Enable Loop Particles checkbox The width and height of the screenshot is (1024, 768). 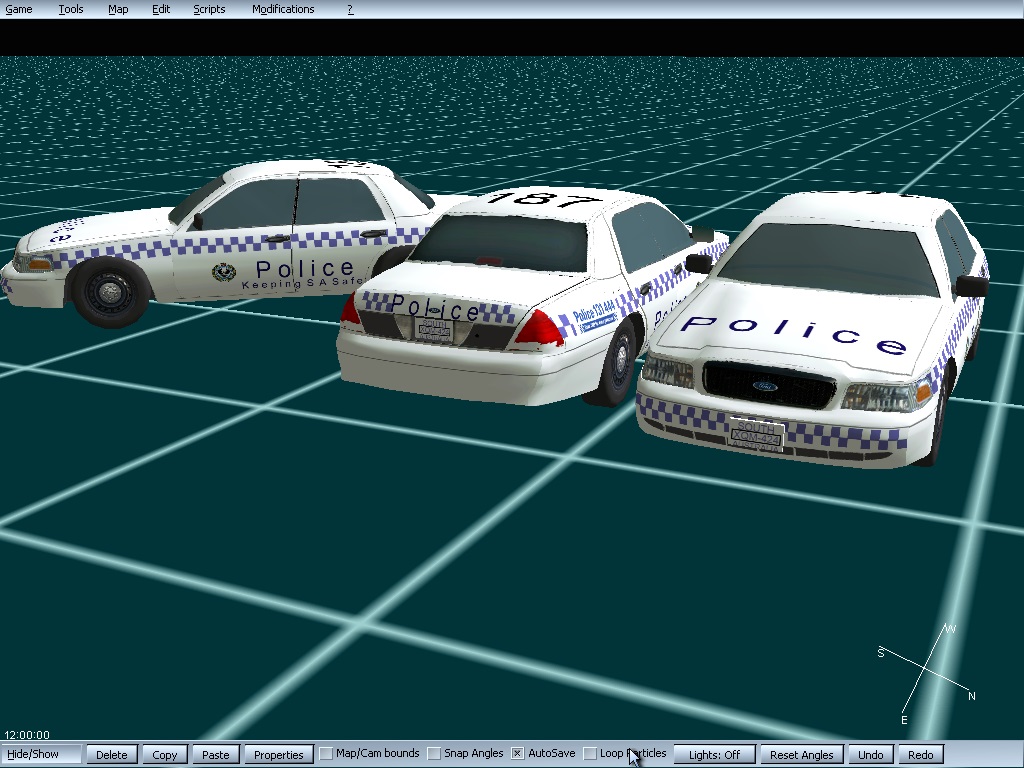(590, 754)
